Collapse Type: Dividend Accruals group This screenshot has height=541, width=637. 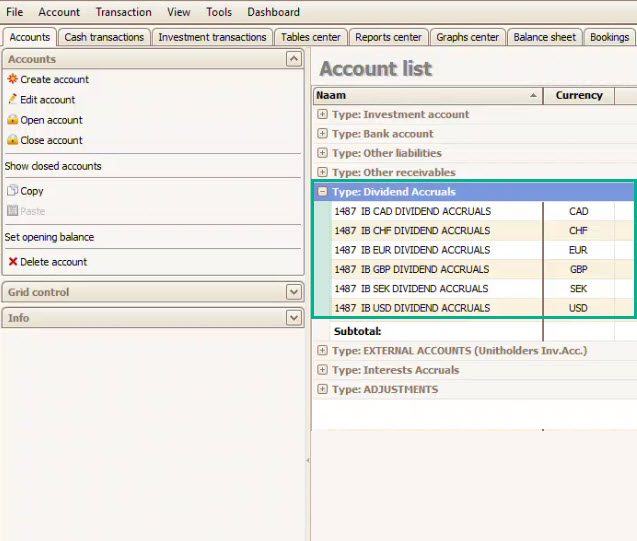pos(322,192)
